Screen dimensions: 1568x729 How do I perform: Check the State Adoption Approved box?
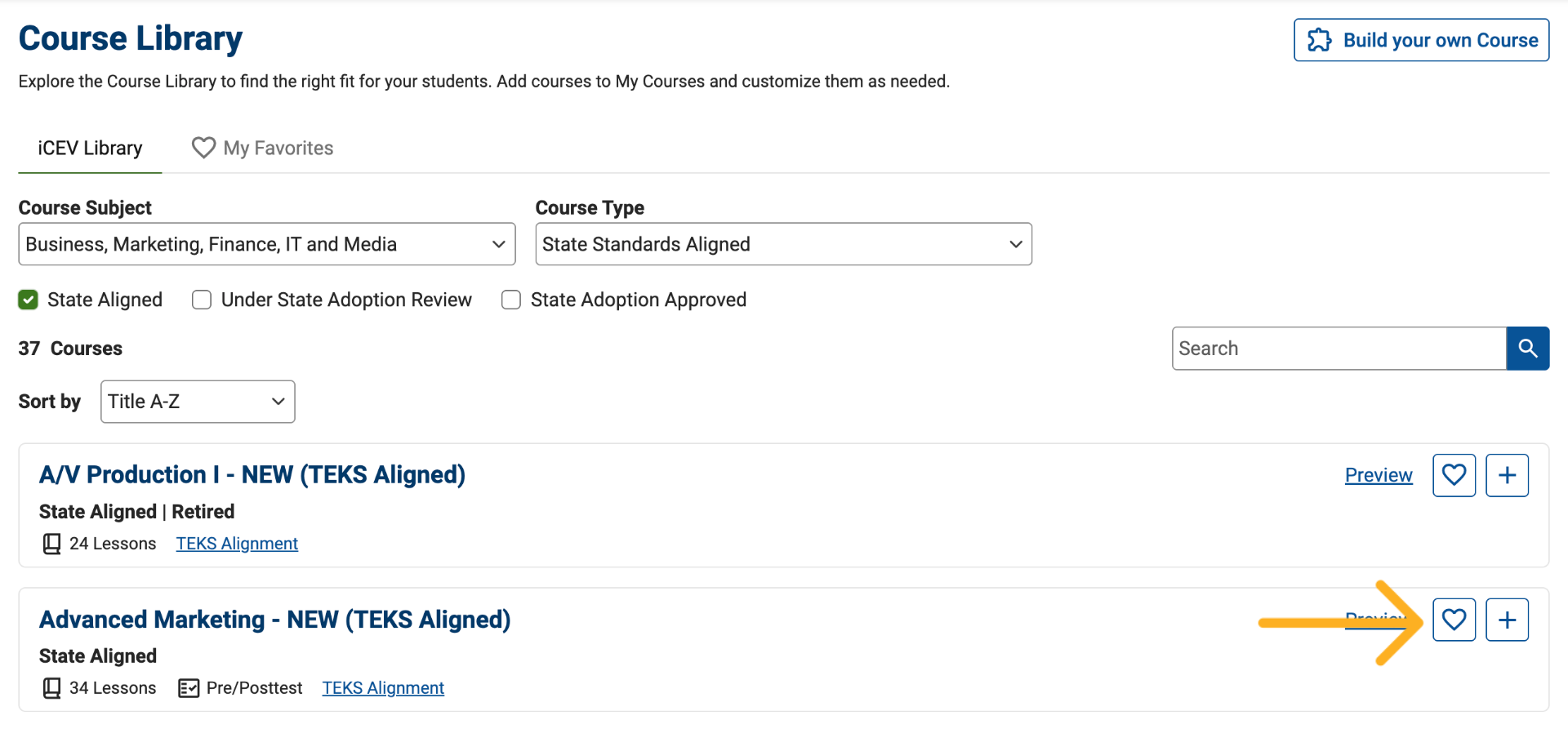tap(511, 300)
